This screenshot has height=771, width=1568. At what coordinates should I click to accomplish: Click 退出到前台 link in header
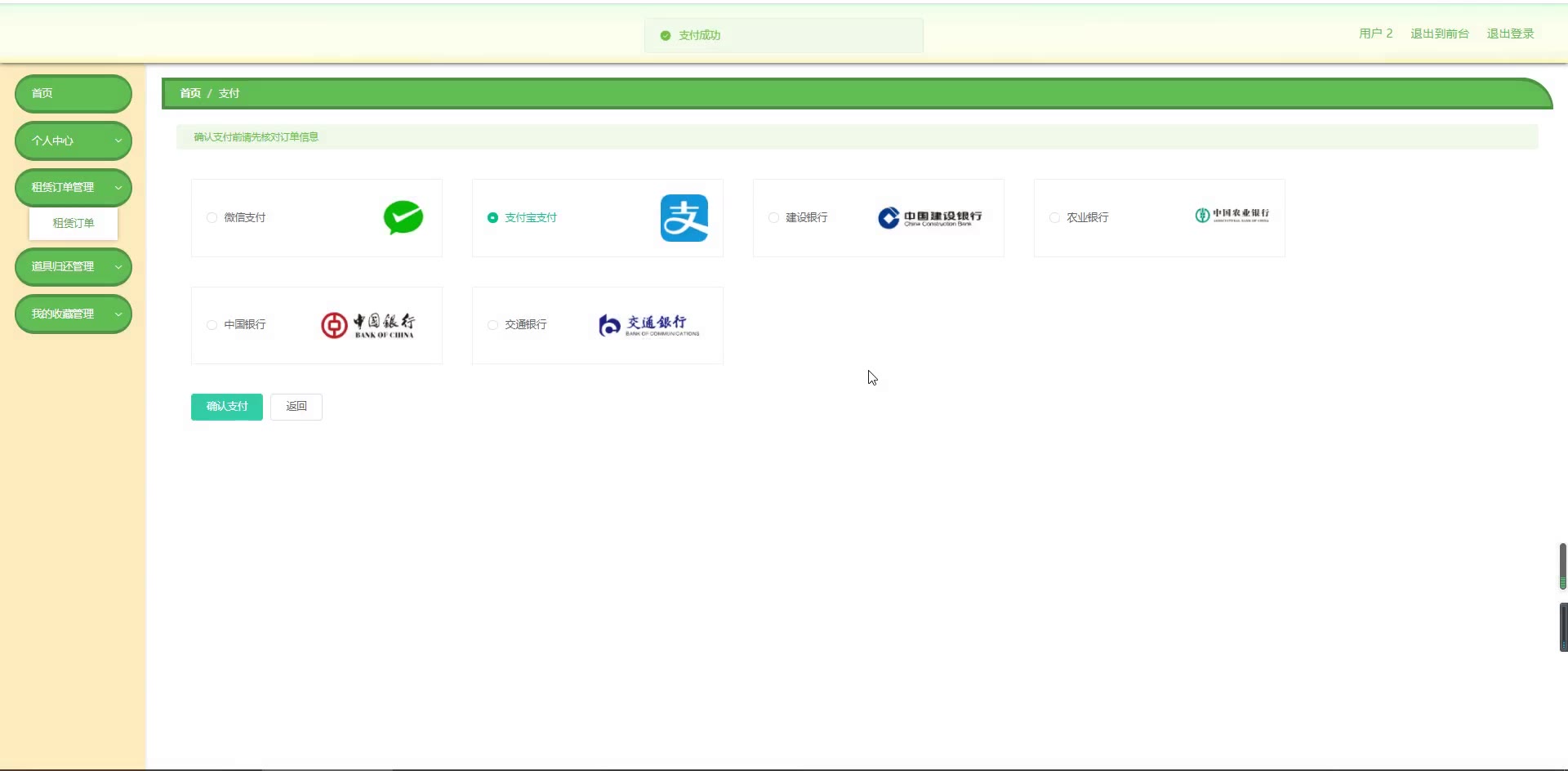pos(1440,33)
